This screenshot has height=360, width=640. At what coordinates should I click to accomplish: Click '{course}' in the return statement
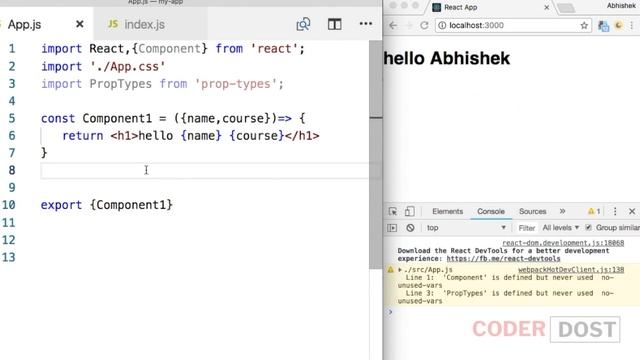click(256, 136)
